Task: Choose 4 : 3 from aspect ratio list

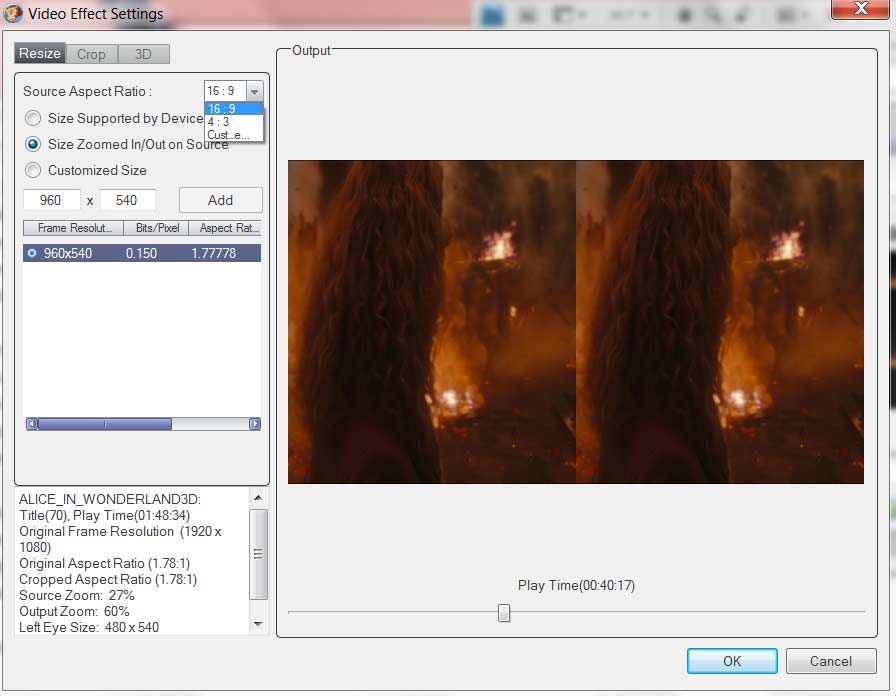Action: click(234, 122)
